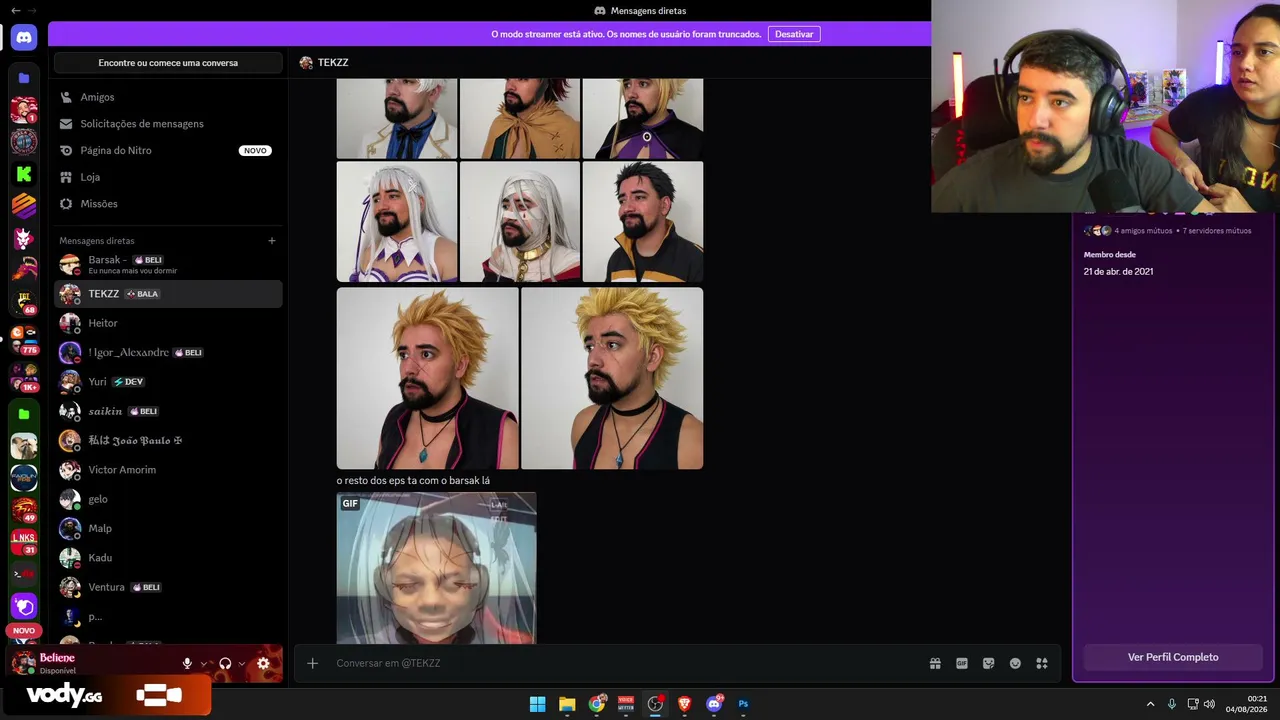Open the Igor_Alexandre direct message

(168, 352)
